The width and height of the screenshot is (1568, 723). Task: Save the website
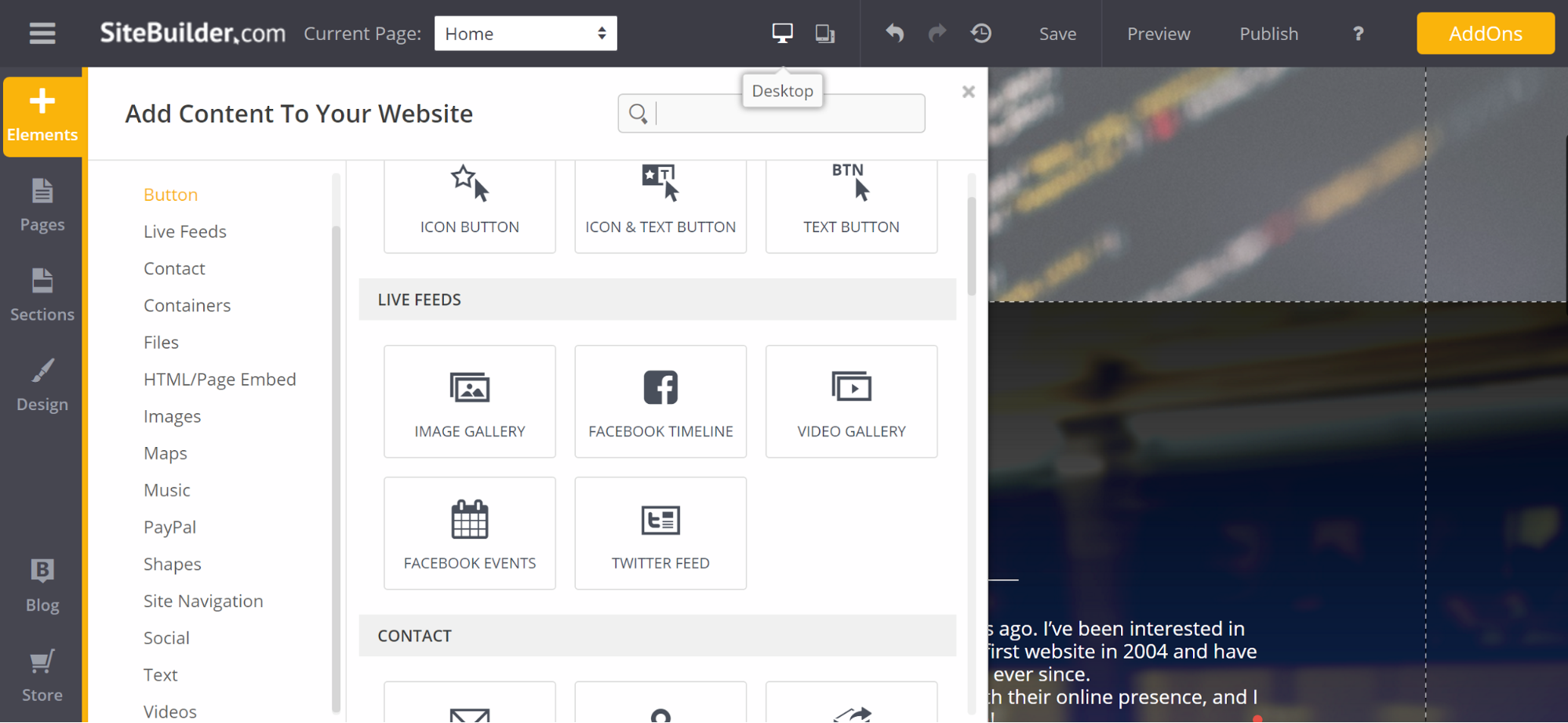coord(1057,34)
